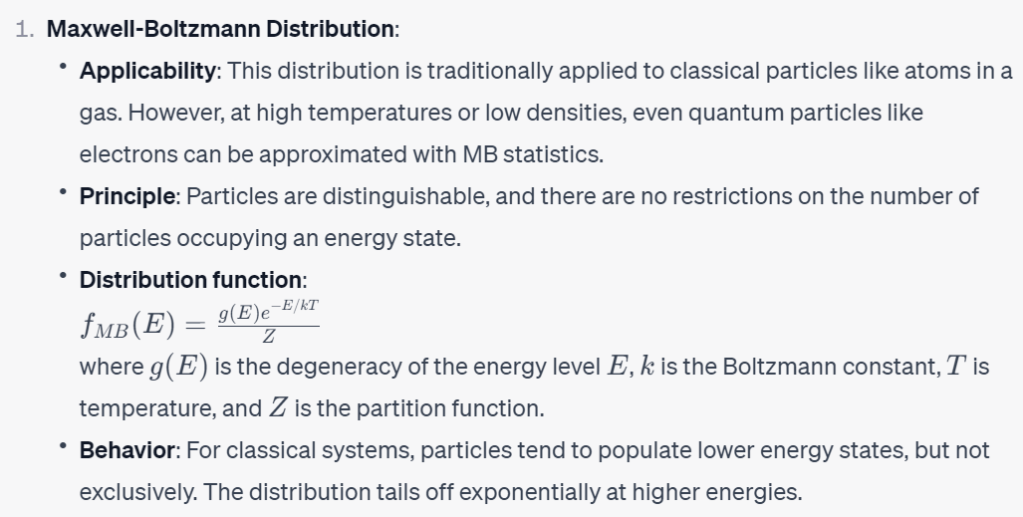Click the bold Distribution function label

(x=190, y=280)
